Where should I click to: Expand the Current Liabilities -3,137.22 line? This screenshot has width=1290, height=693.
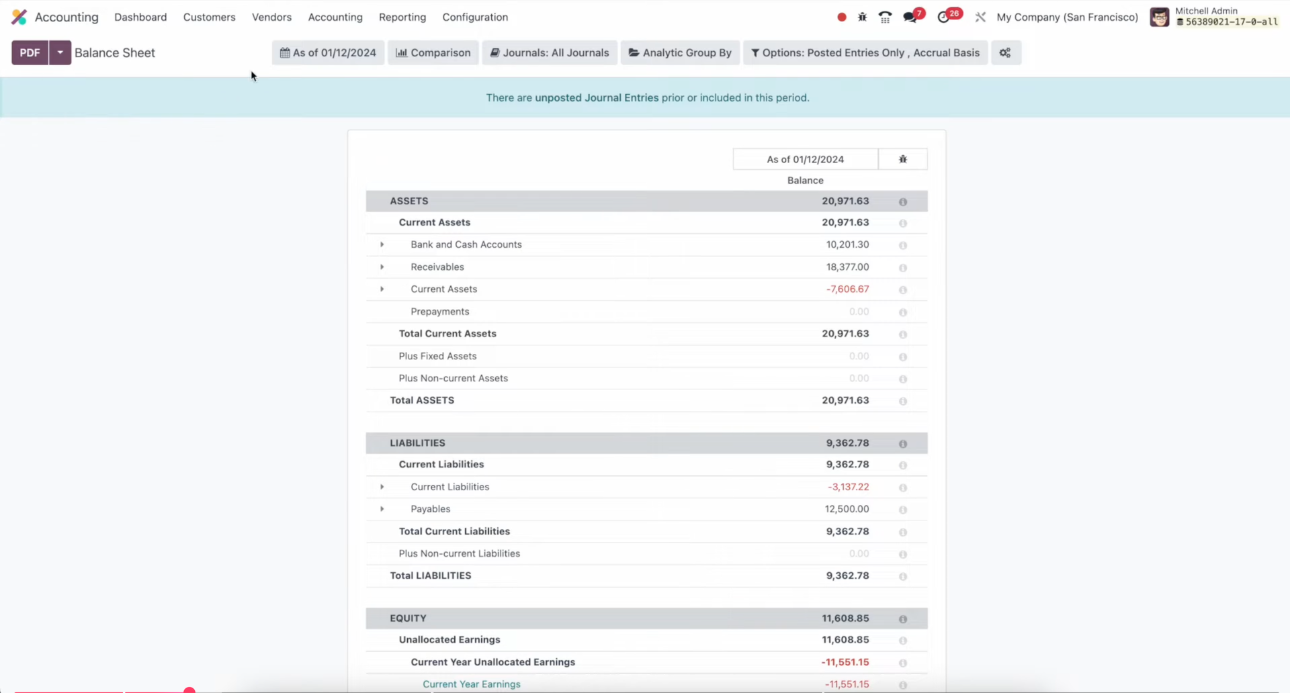point(382,487)
